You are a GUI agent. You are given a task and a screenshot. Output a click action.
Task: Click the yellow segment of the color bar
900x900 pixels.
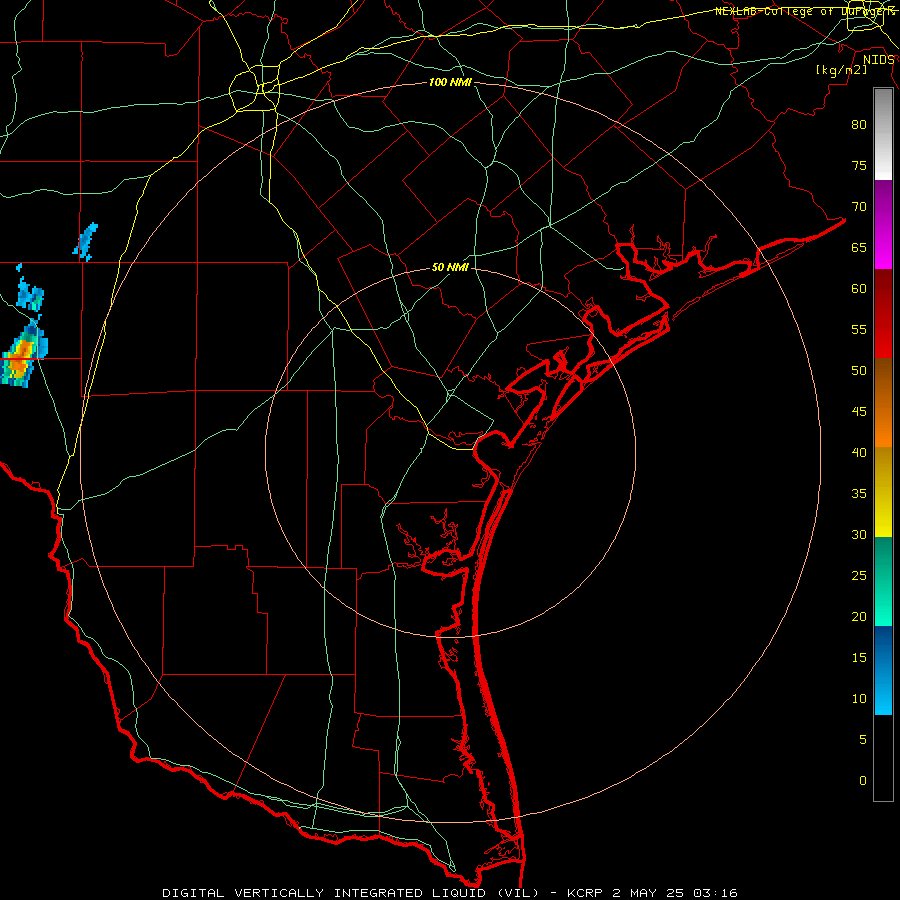click(x=883, y=492)
